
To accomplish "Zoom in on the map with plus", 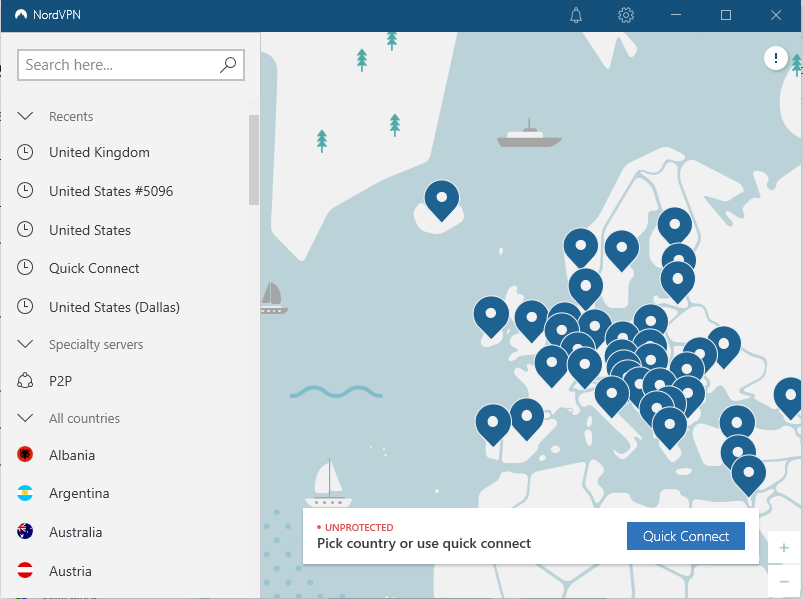I will tap(784, 548).
